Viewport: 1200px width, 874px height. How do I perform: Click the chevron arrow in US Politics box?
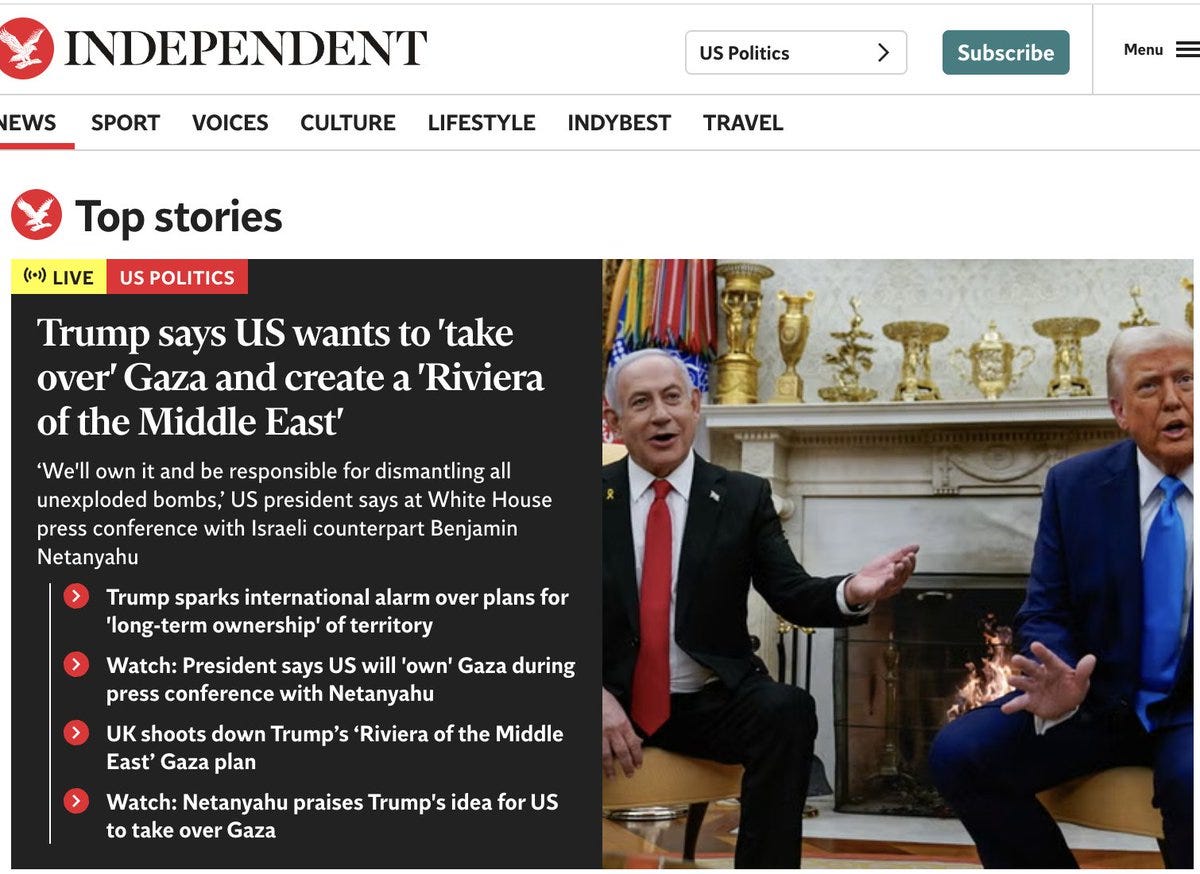click(x=883, y=53)
